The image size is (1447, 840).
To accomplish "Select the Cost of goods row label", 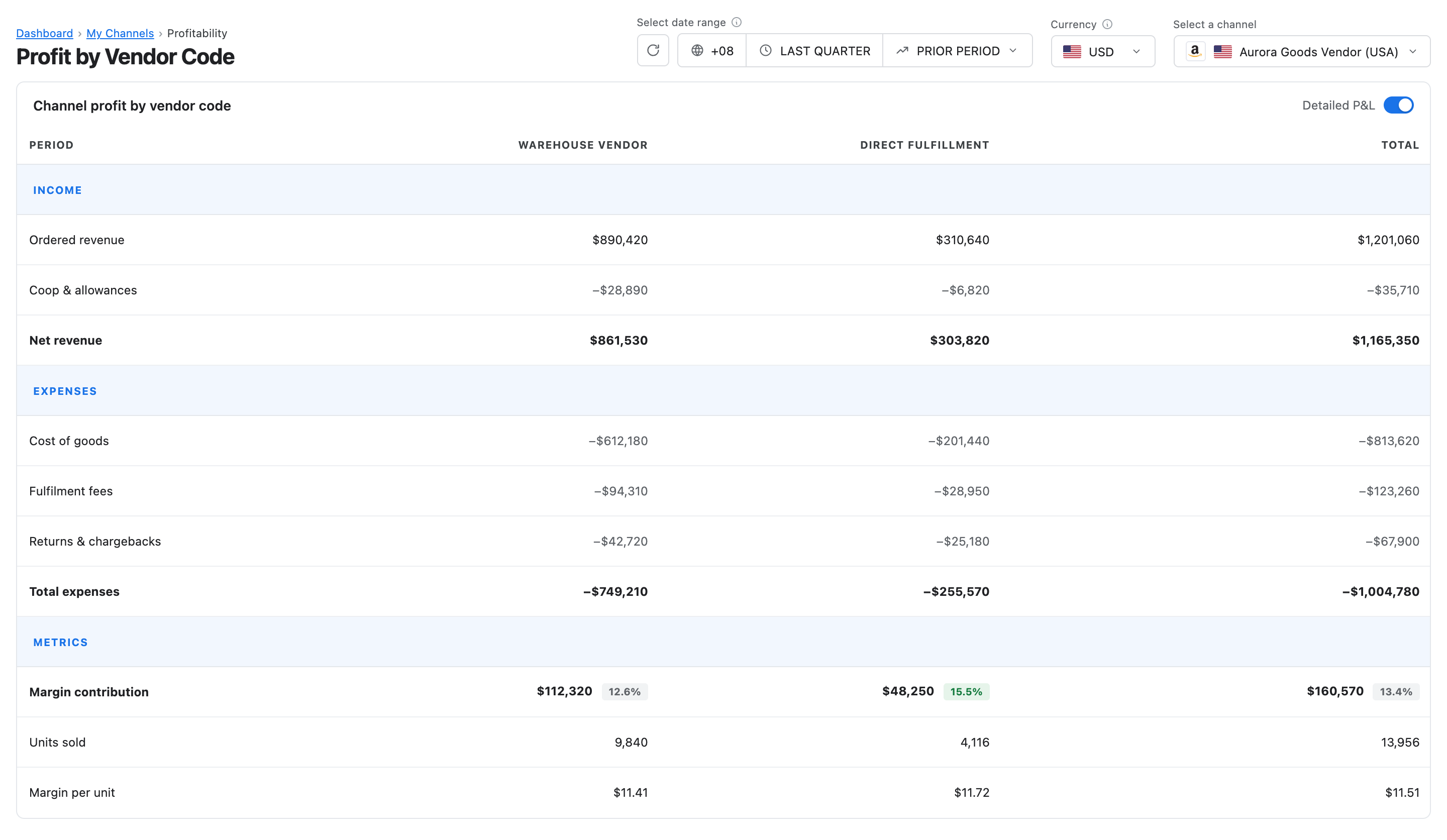I will coord(69,441).
